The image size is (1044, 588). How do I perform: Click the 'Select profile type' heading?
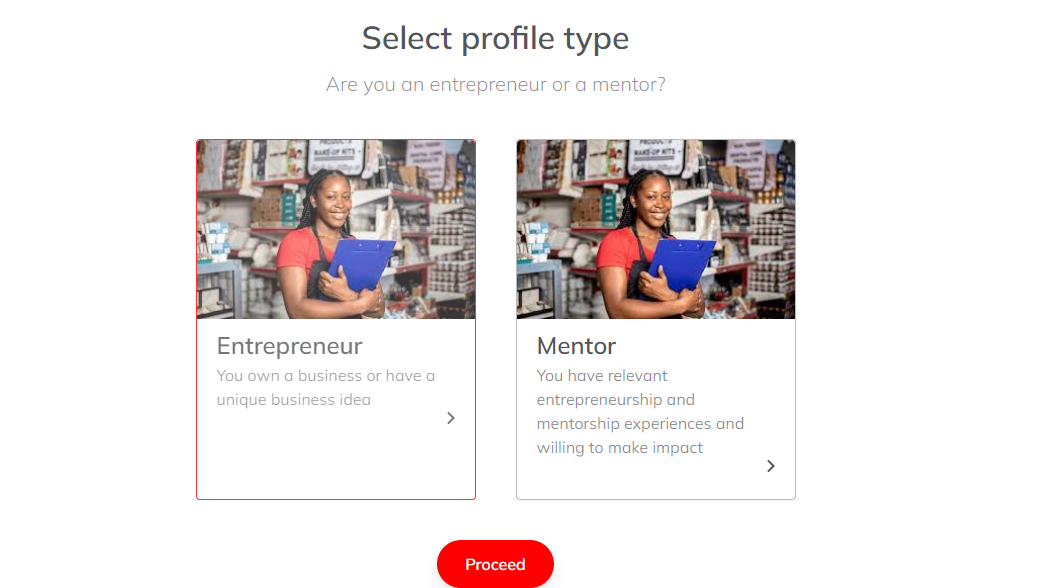point(495,38)
